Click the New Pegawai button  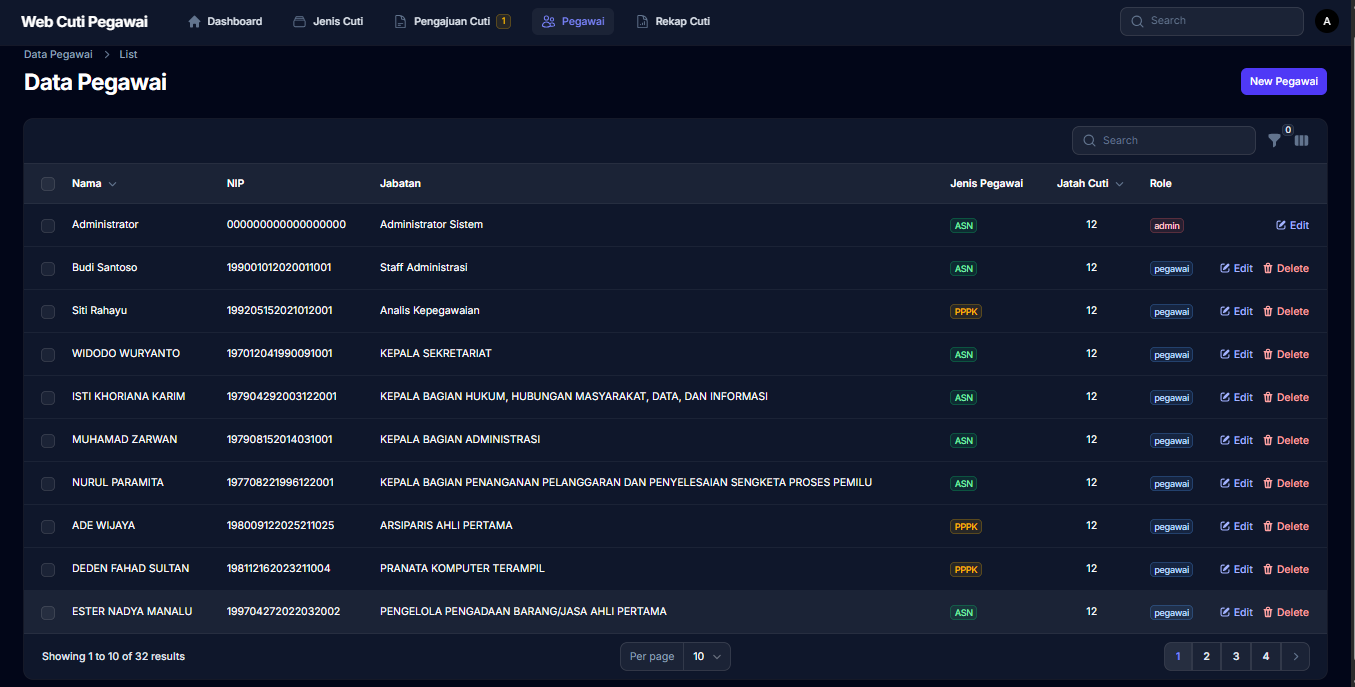click(1283, 82)
